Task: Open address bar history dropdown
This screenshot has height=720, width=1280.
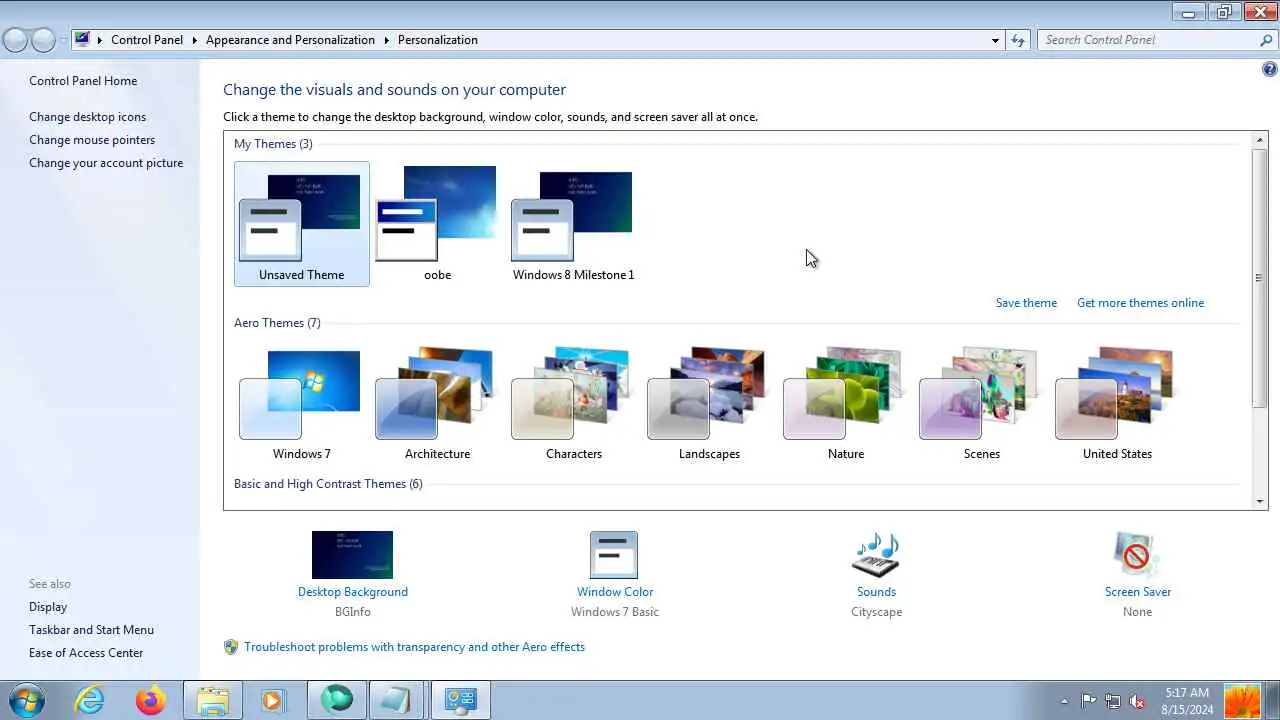Action: click(x=995, y=40)
